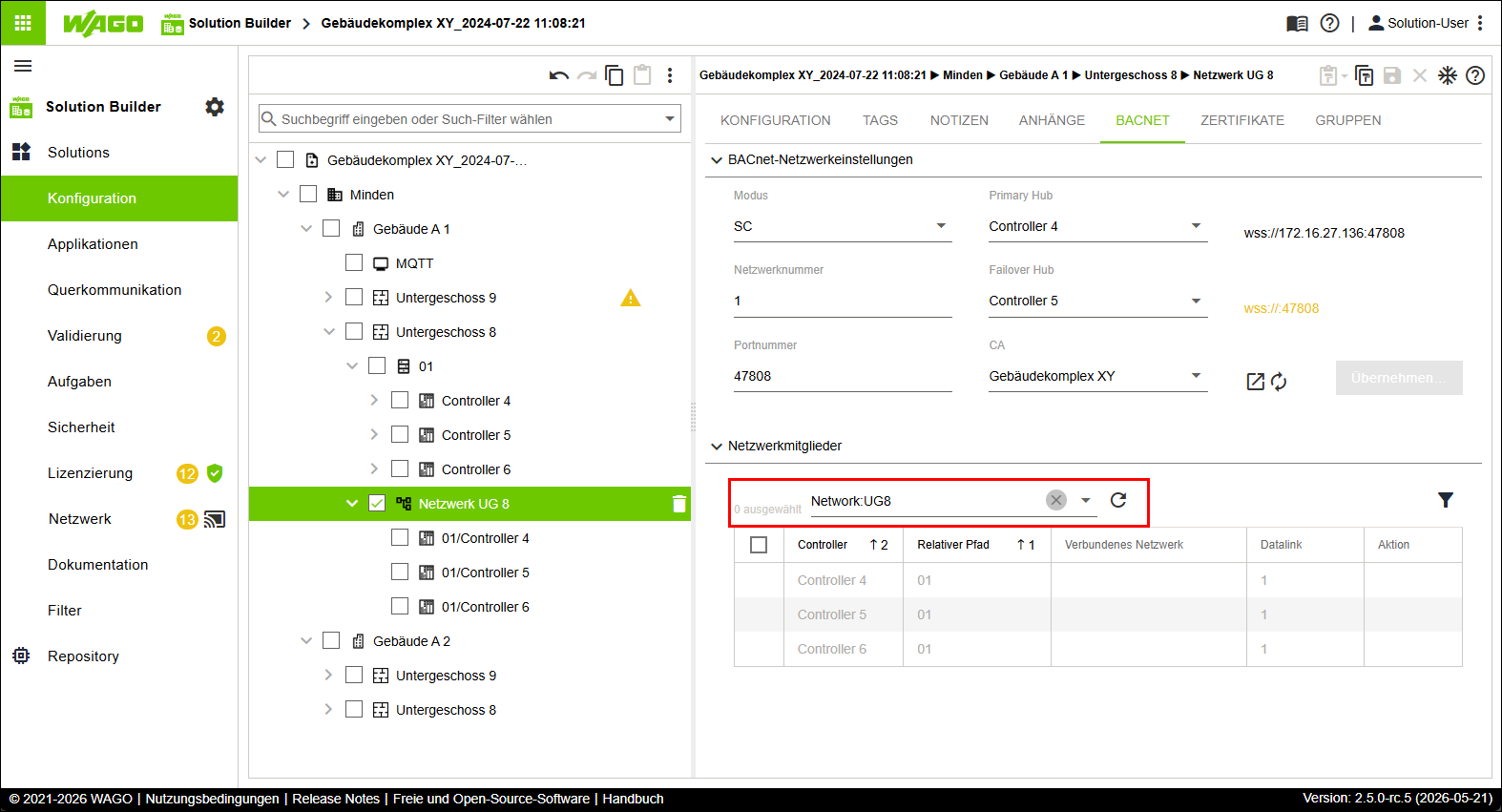
Task: Click the Netzwerknummer field
Action: (843, 301)
